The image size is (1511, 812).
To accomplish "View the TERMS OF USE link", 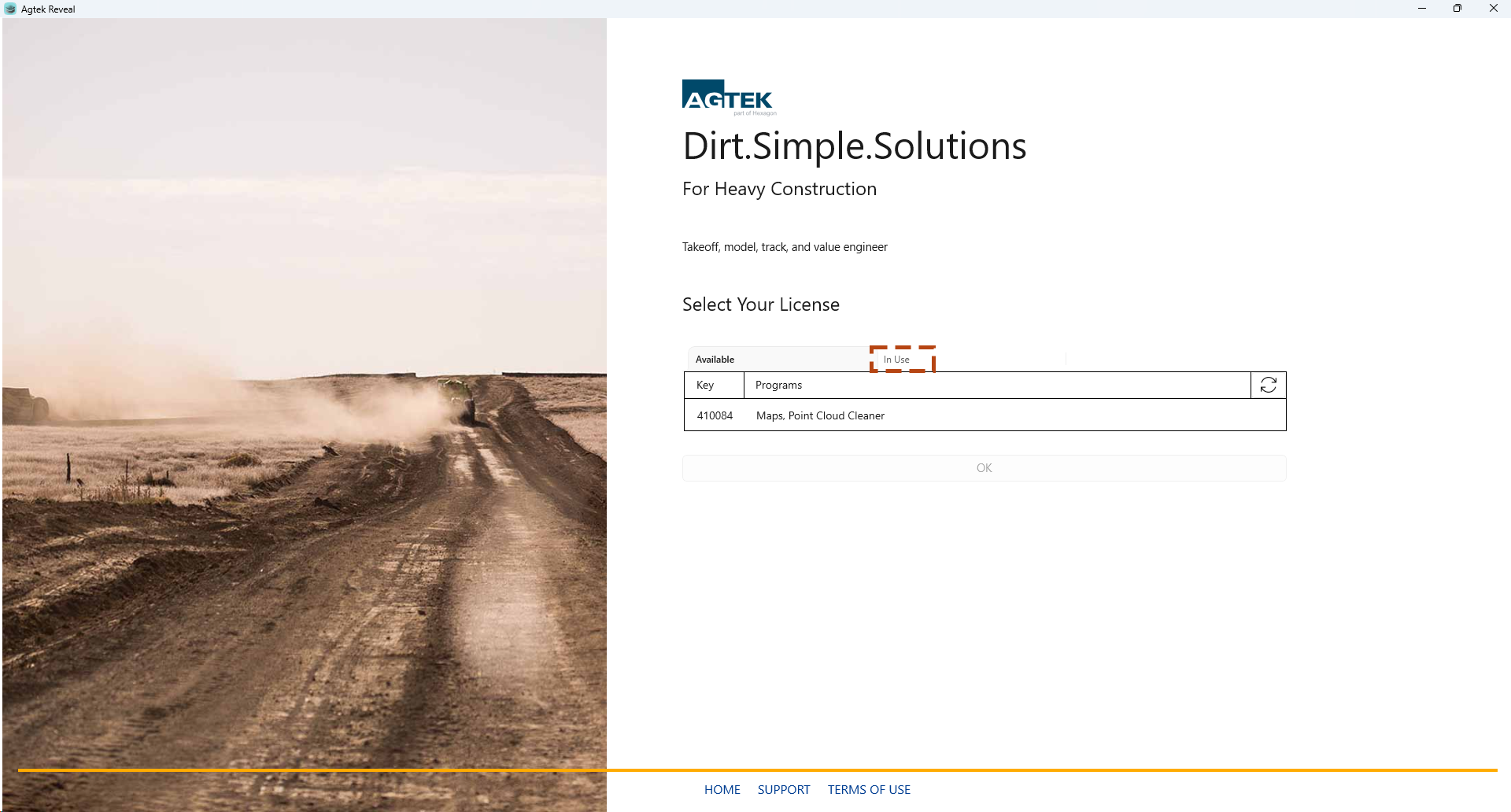I will coord(869,789).
